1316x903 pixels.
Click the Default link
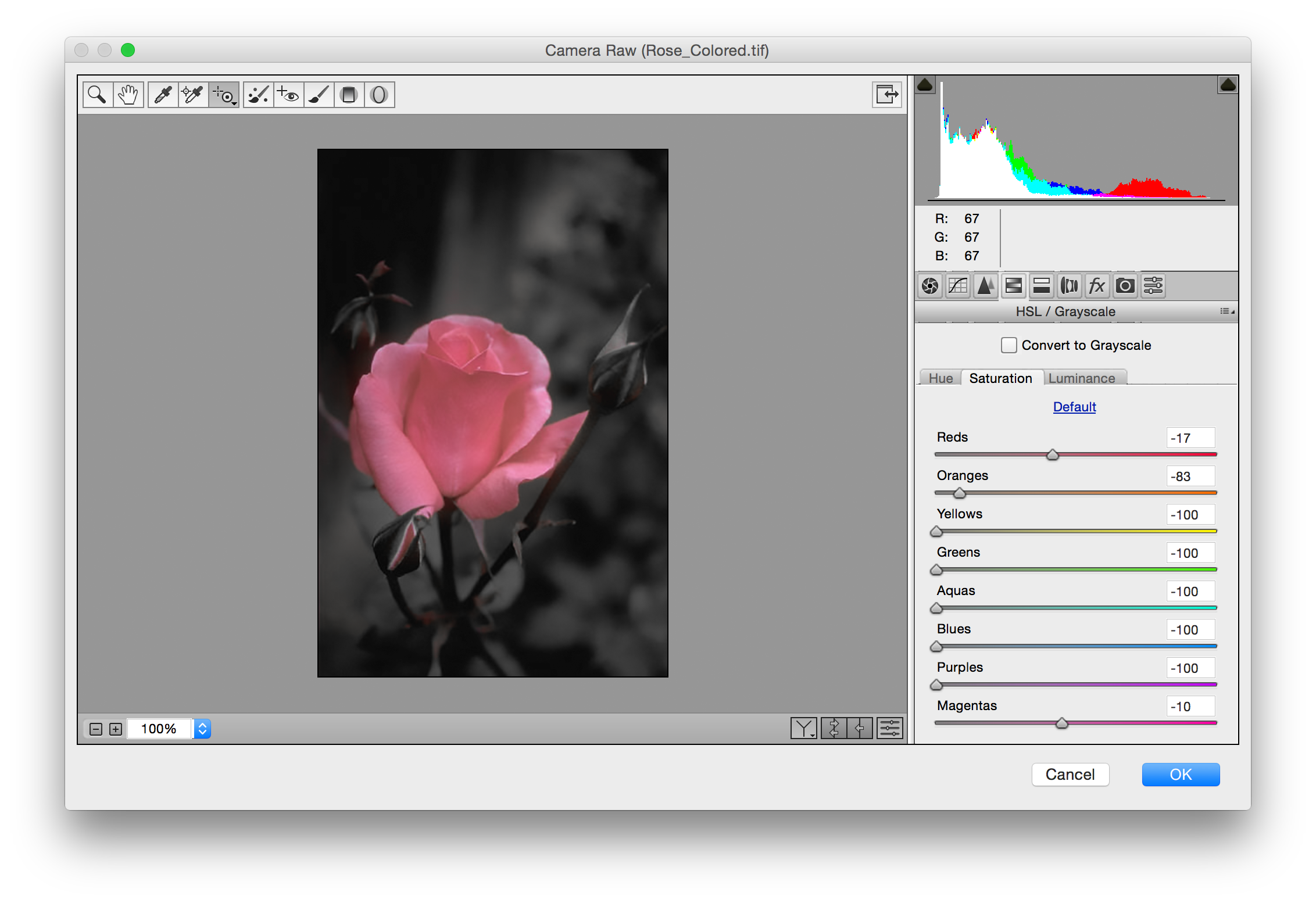point(1074,407)
